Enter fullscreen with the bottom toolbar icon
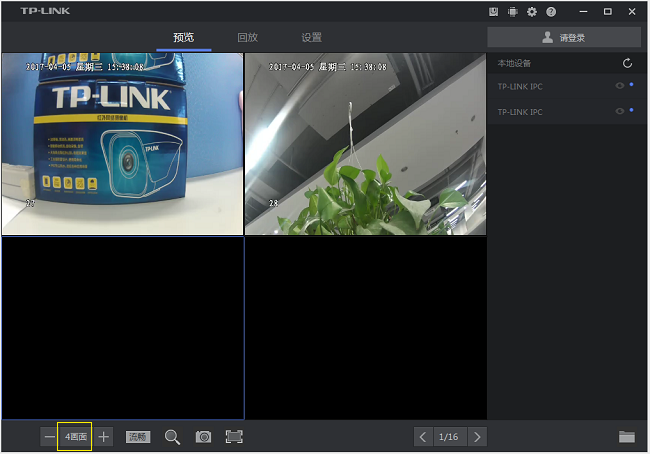 click(234, 437)
